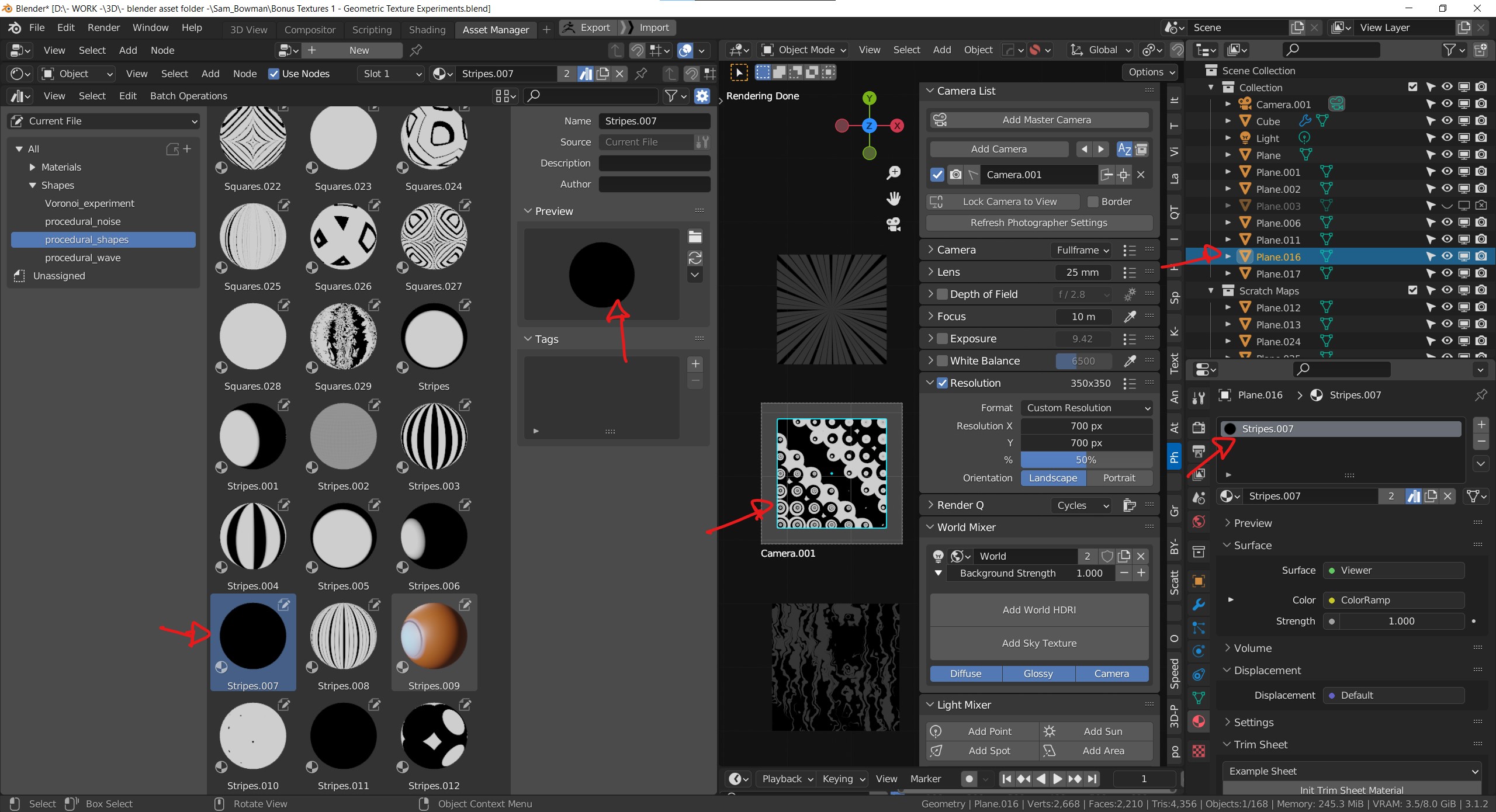Hide Plane.002 with its eye toggle
This screenshot has width=1496, height=812.
pyautogui.click(x=1446, y=188)
